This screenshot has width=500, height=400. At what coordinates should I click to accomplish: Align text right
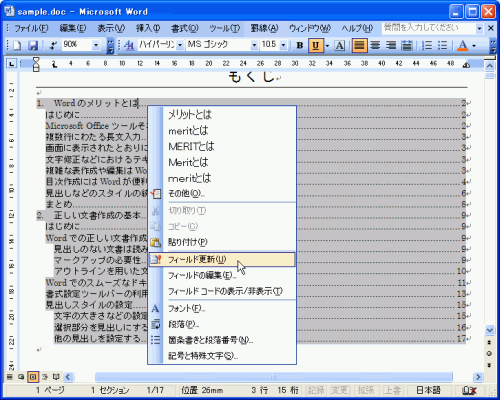tap(391, 45)
